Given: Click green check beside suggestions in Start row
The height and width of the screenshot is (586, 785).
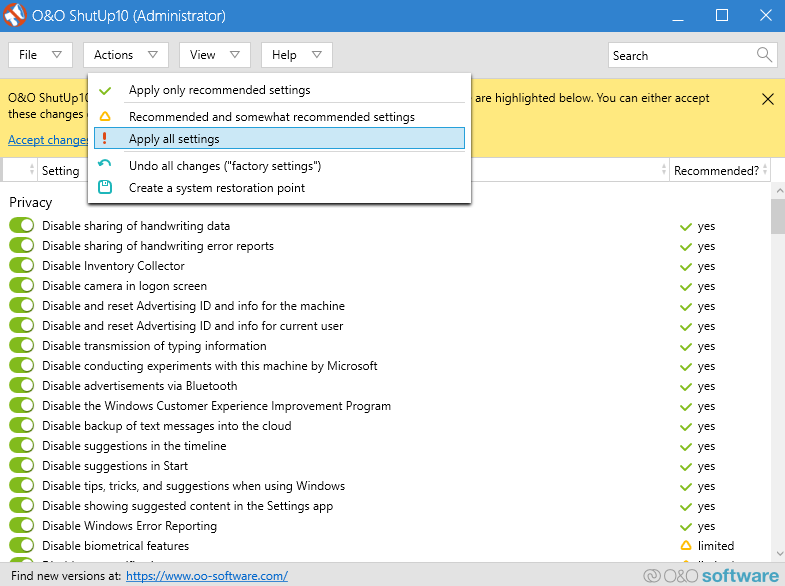Looking at the screenshot, I should (x=686, y=467).
